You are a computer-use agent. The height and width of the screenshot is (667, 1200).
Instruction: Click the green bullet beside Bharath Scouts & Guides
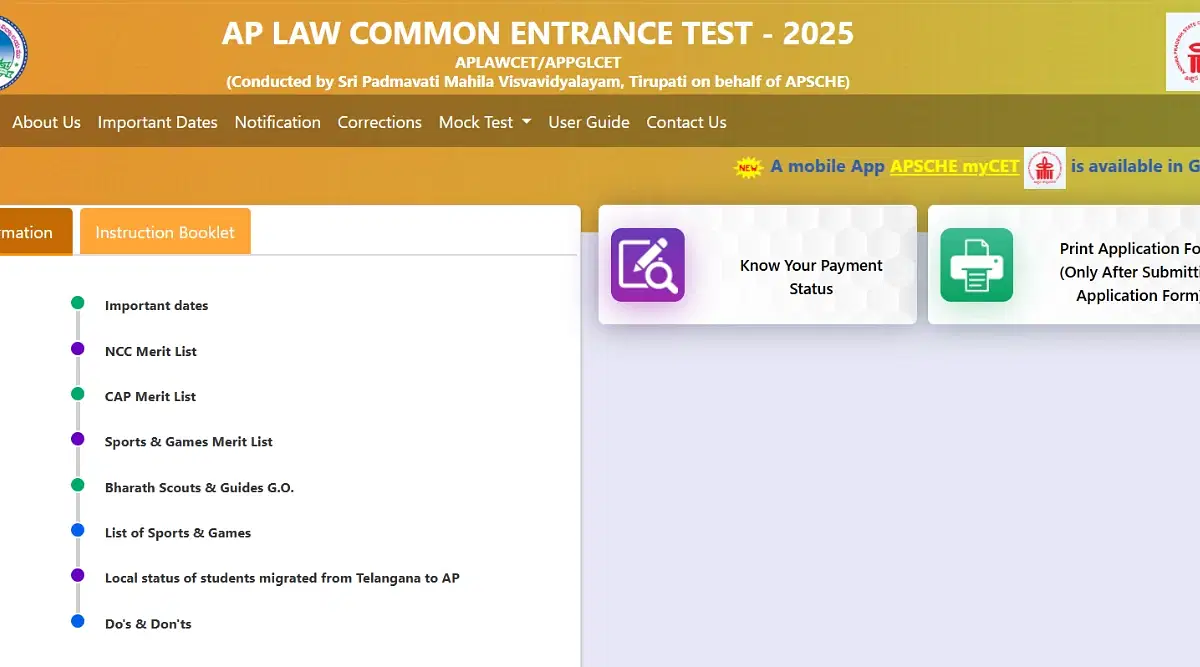(78, 485)
